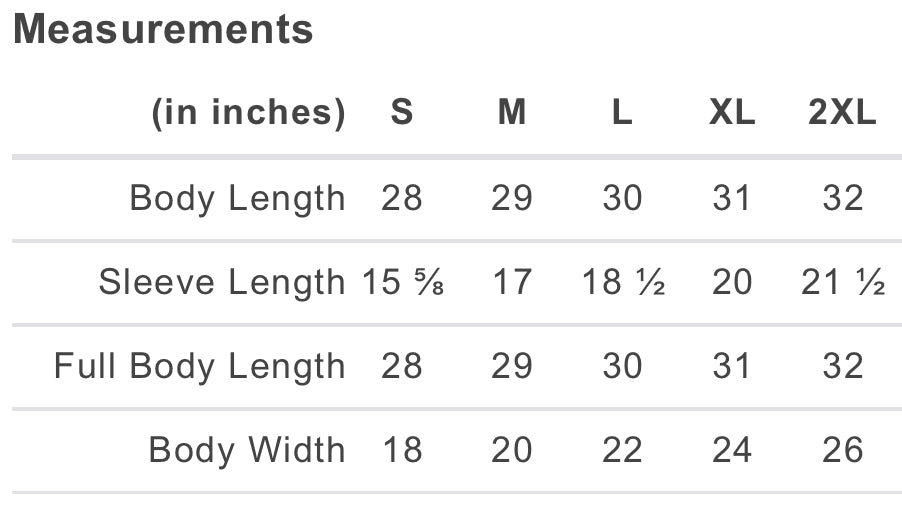The image size is (902, 515).
Task: Select Sleeve Length value 20 for XL
Action: pos(732,283)
